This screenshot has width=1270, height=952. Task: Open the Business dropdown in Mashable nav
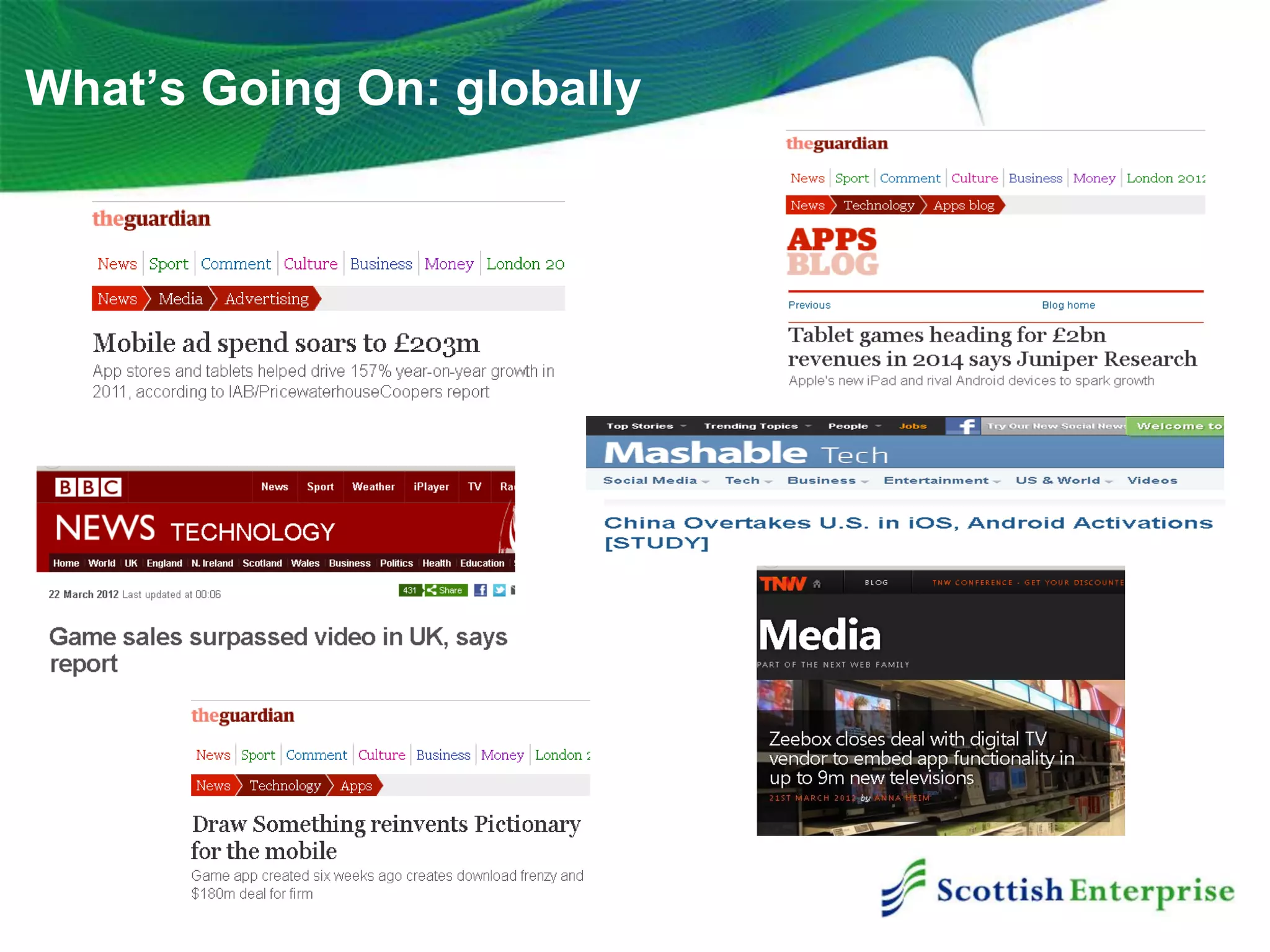point(827,480)
